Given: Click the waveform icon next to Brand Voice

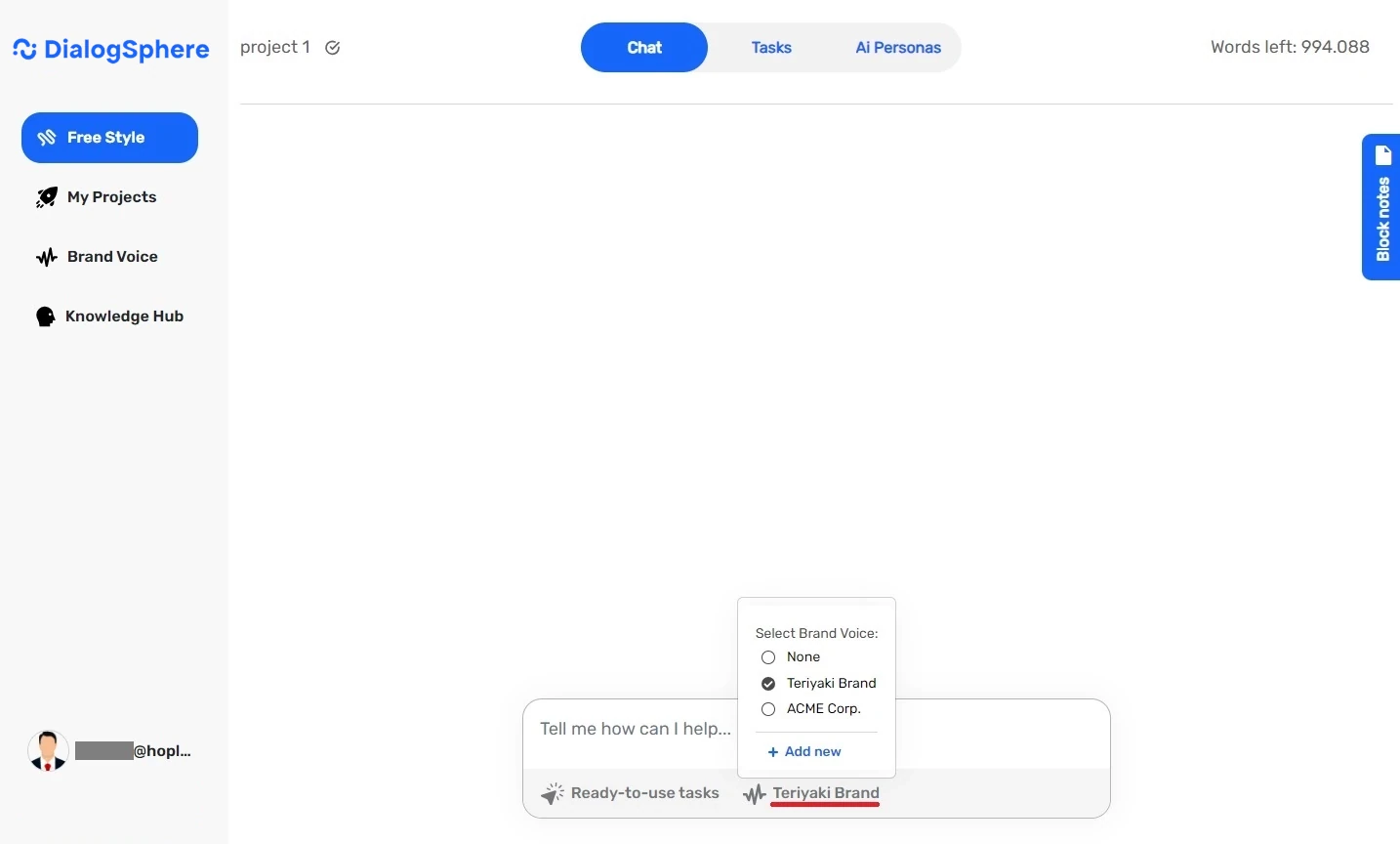Looking at the screenshot, I should tap(46, 257).
